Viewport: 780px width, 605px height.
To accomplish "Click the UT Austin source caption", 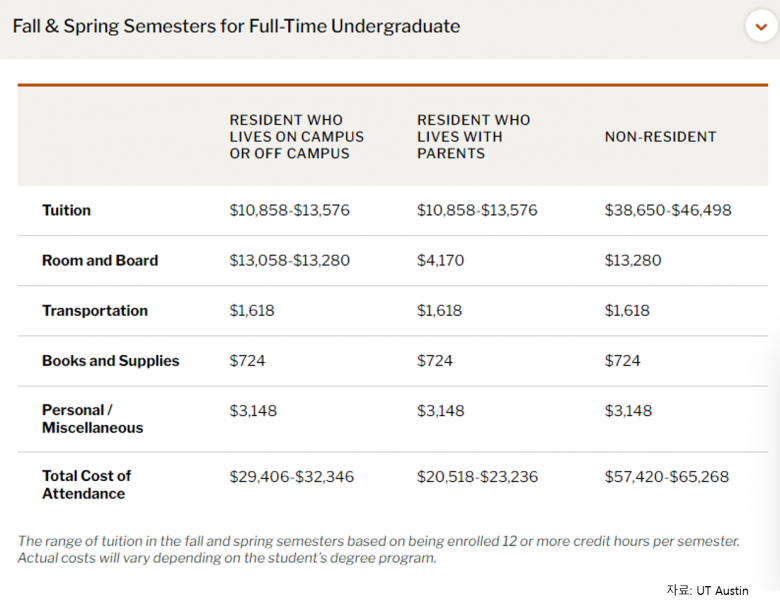I will pos(707,590).
